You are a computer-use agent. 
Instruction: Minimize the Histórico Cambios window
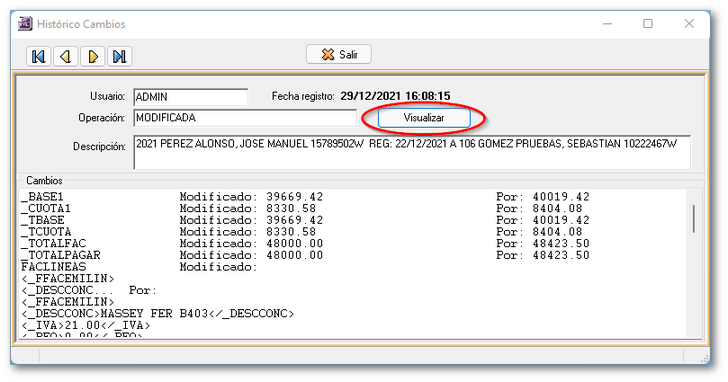pyautogui.click(x=607, y=24)
